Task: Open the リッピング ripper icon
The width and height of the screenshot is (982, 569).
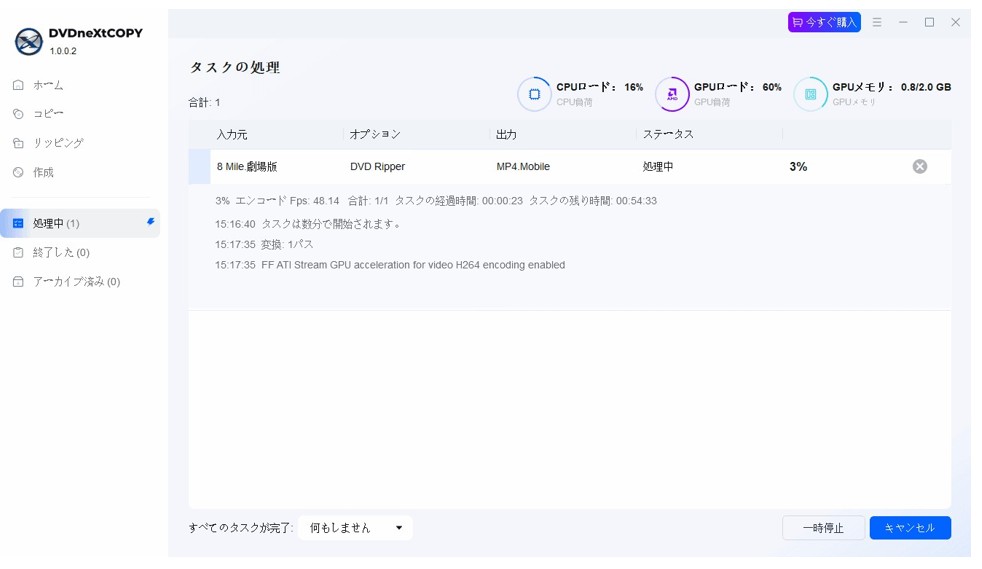Action: click(18, 143)
